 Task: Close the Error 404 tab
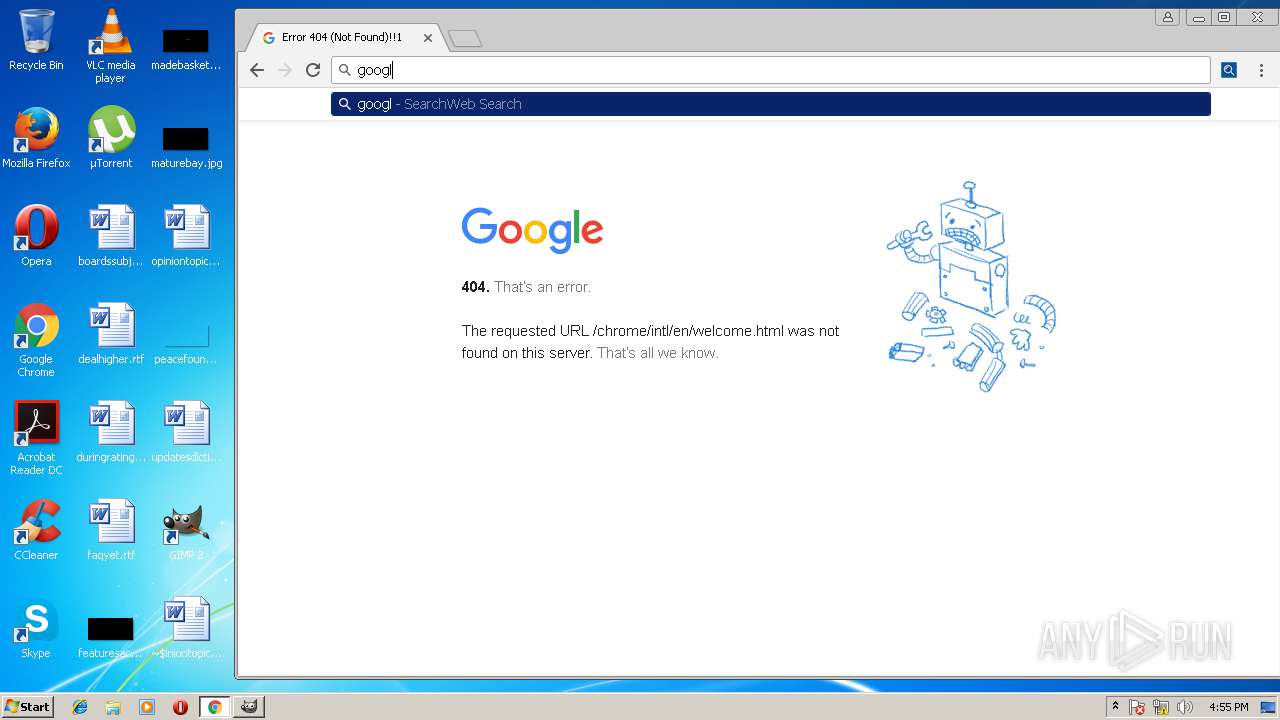pyautogui.click(x=428, y=38)
